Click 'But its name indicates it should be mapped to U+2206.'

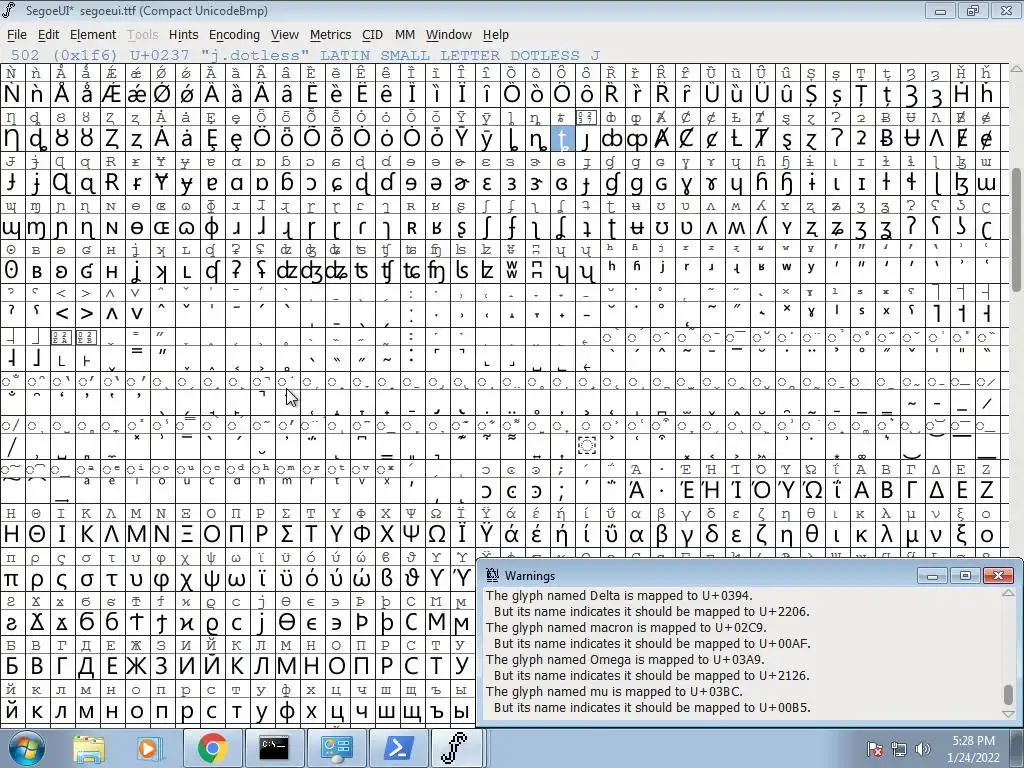[652, 612]
